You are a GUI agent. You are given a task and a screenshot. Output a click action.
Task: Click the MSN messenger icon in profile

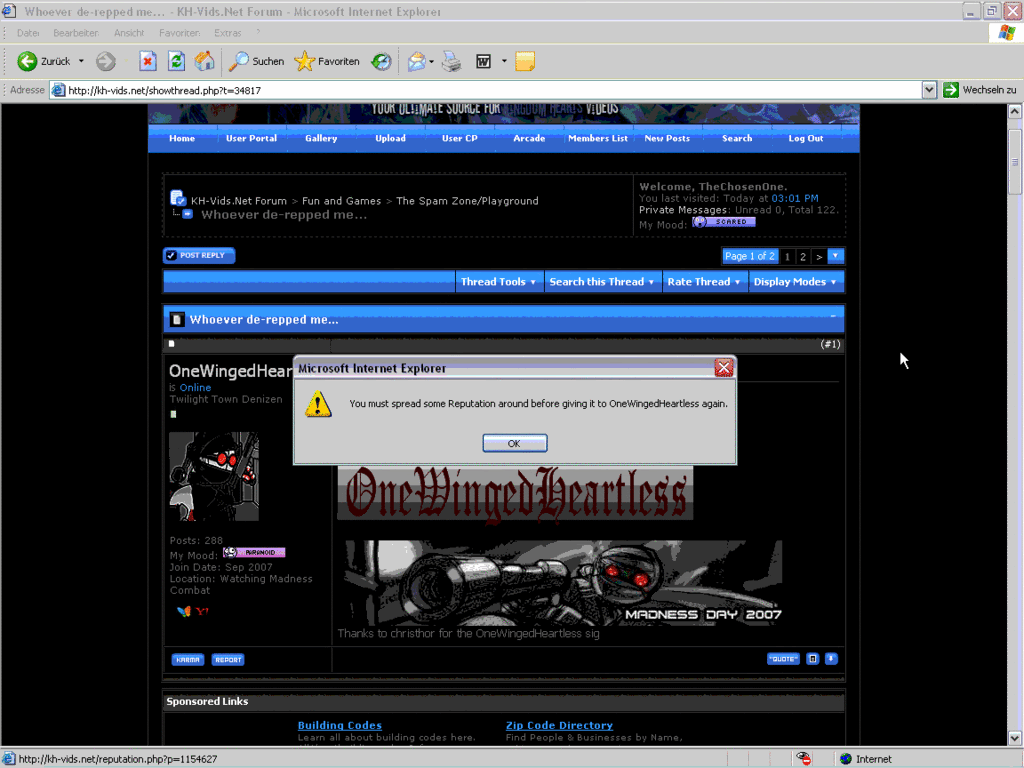pyautogui.click(x=184, y=611)
